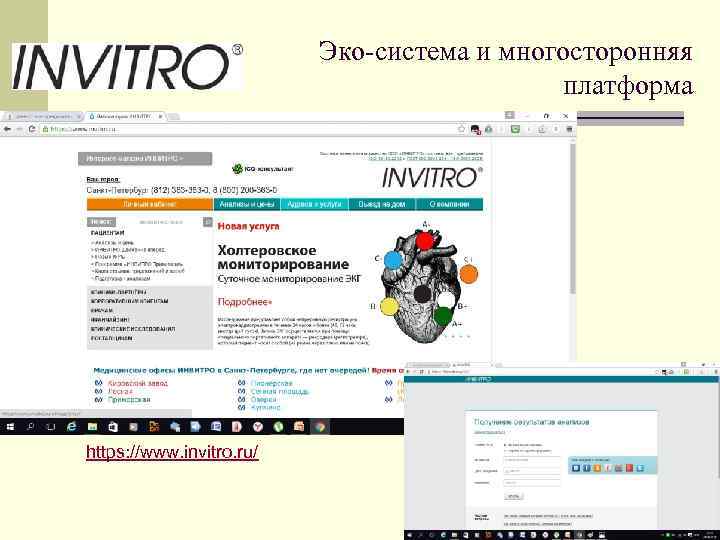
Task: Click the 'Пионерская' office link
Action: 272,383
